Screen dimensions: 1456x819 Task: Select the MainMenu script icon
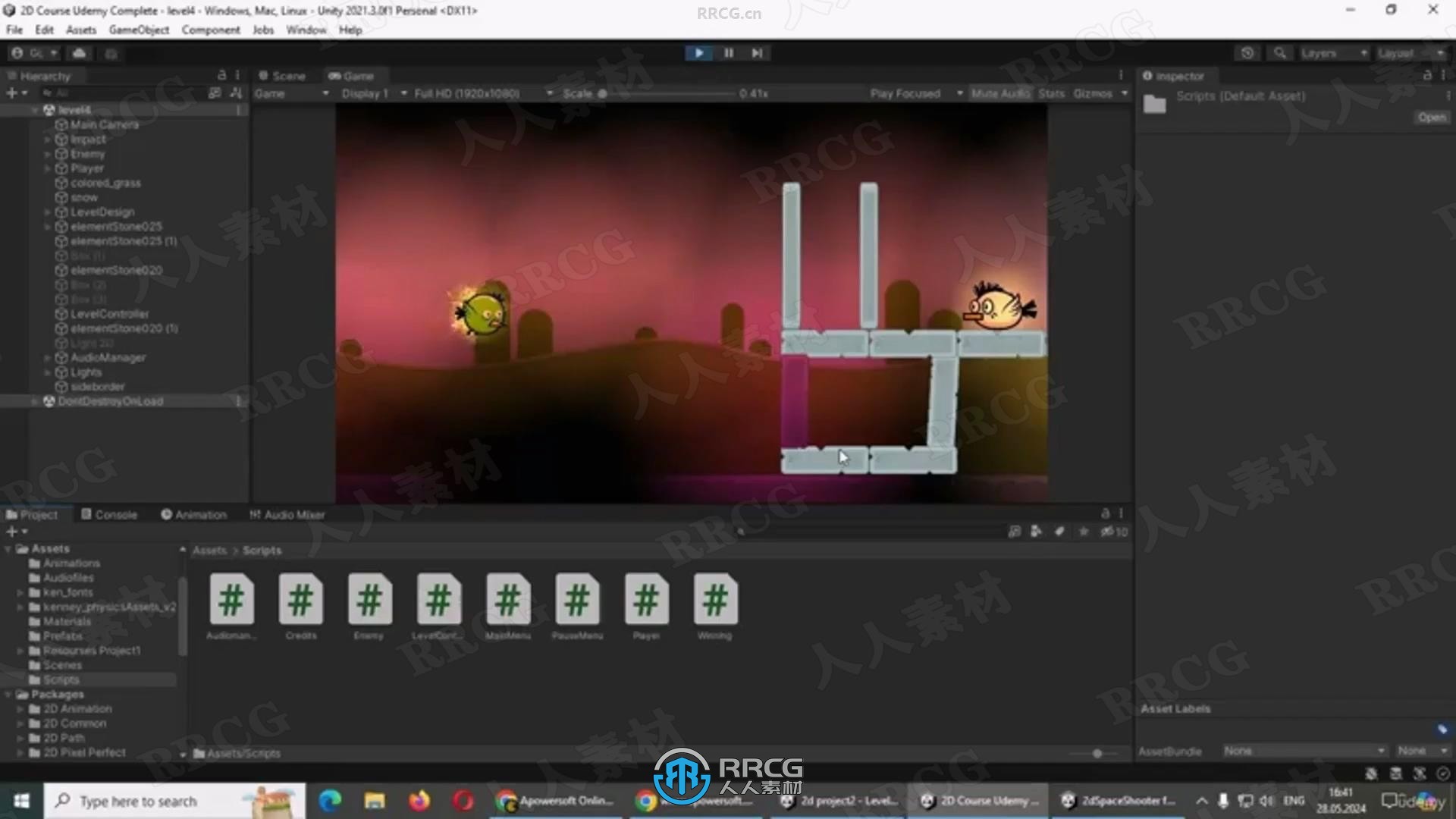click(508, 600)
